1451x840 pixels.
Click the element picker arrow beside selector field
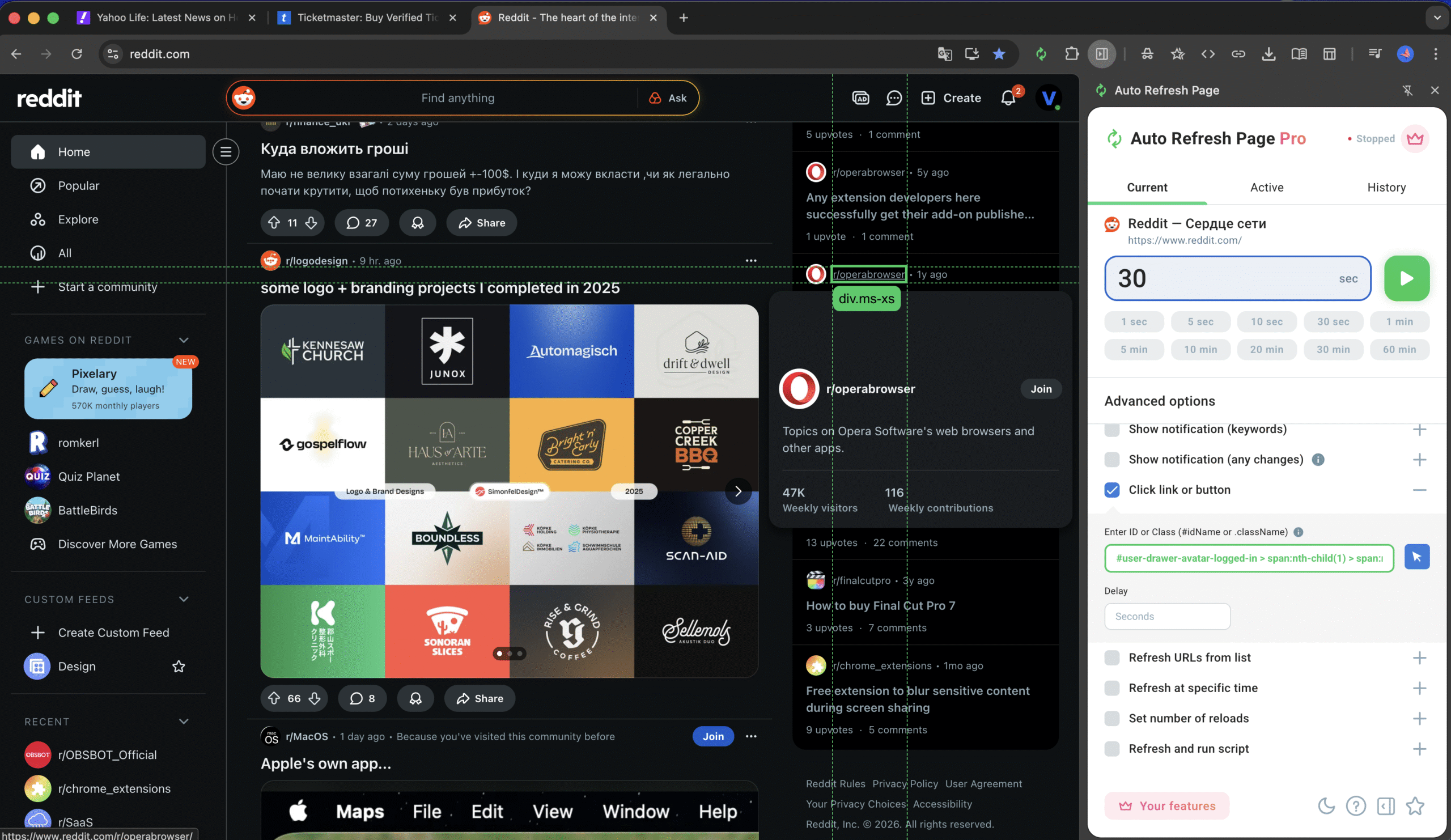point(1418,557)
